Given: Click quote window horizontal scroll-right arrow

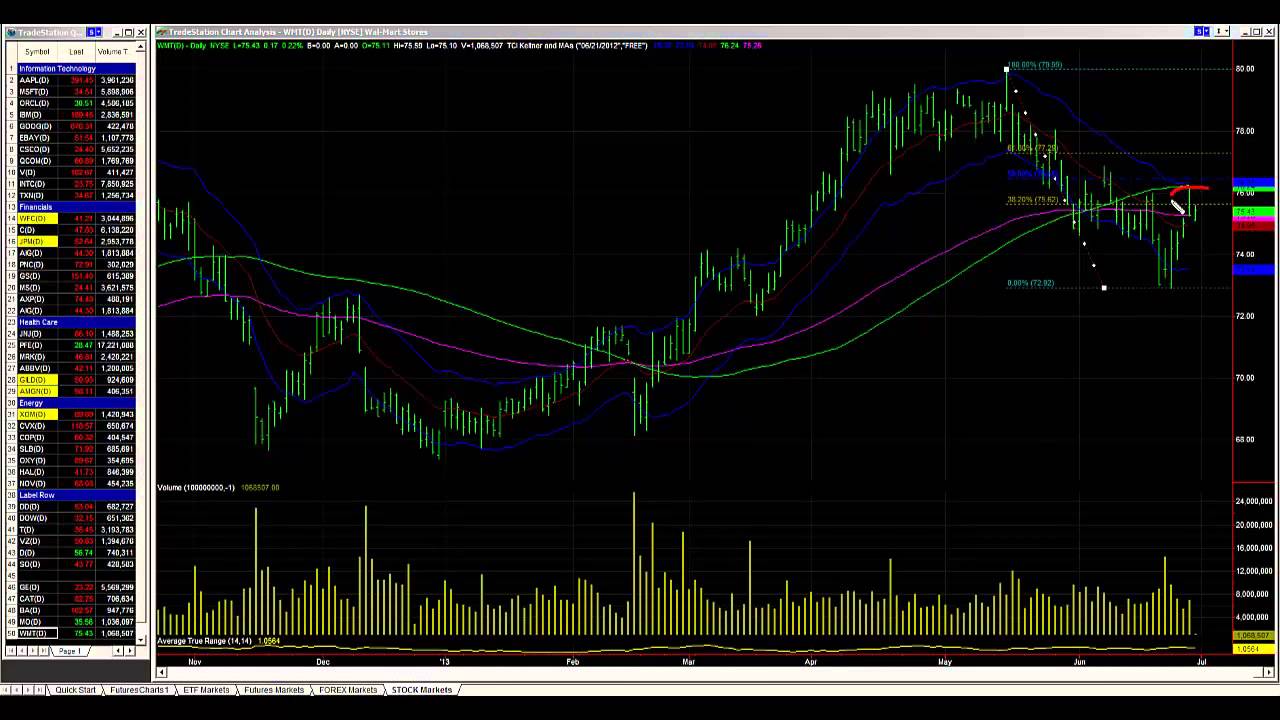Looking at the screenshot, I should tap(130, 651).
